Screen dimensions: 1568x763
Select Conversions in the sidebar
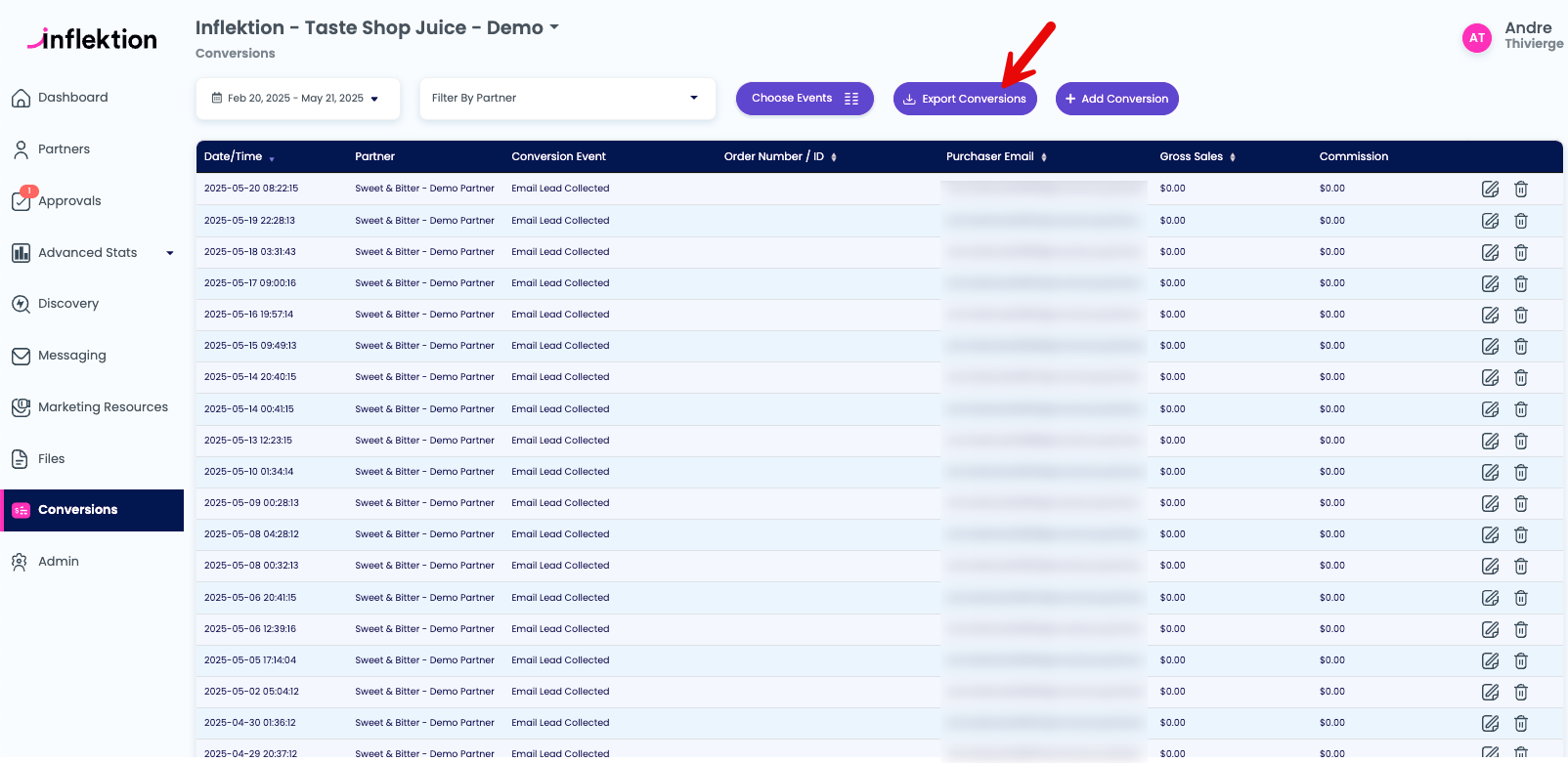coord(93,510)
